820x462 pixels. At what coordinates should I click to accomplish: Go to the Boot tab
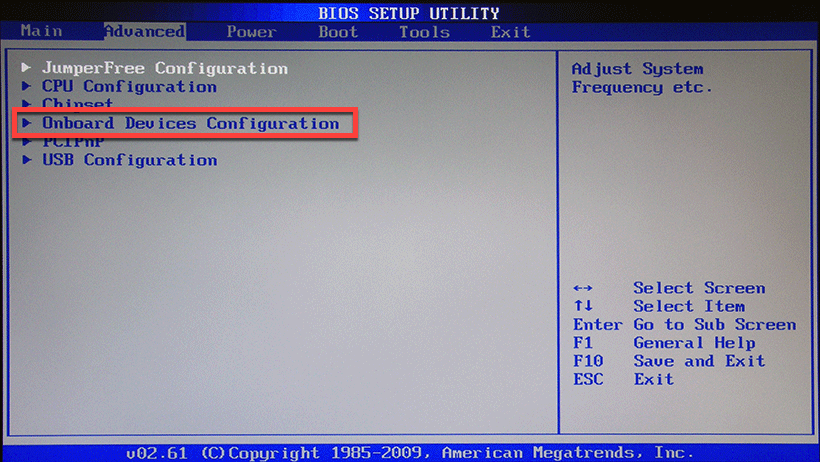coord(338,31)
